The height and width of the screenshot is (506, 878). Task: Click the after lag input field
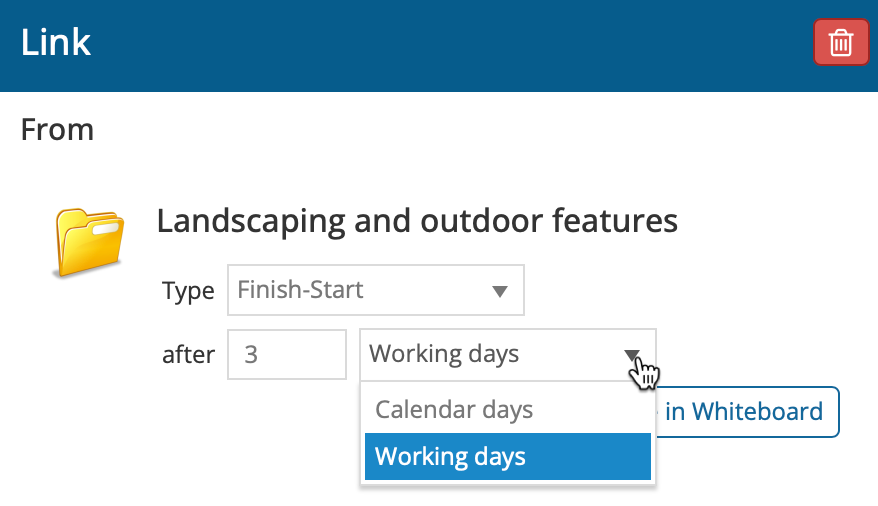pyautogui.click(x=287, y=354)
